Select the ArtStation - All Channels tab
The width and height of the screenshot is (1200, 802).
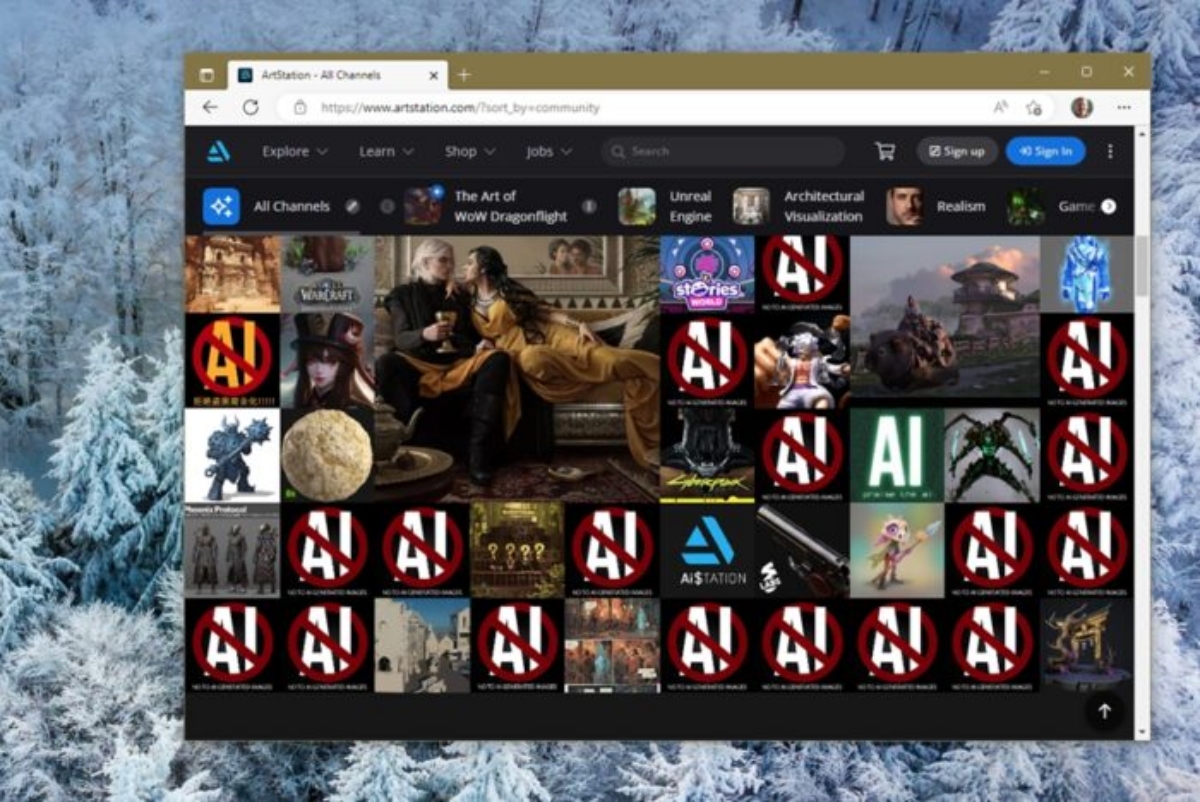pos(338,75)
